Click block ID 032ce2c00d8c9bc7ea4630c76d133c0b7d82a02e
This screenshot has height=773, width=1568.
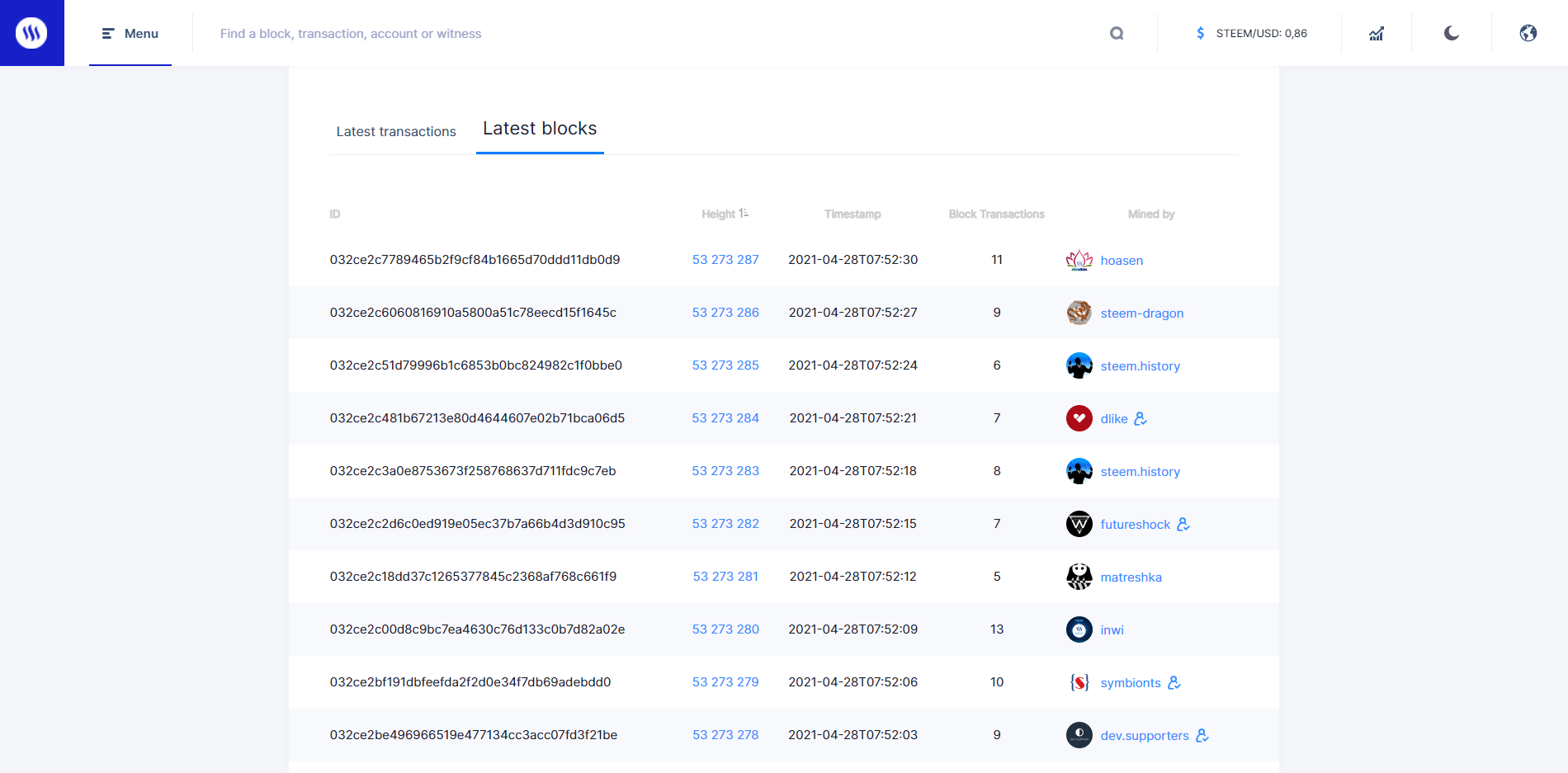coord(477,629)
